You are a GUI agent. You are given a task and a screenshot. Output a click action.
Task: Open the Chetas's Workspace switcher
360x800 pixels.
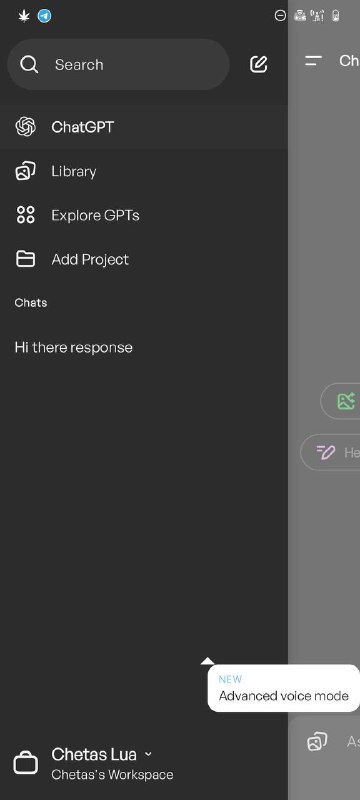point(112,774)
